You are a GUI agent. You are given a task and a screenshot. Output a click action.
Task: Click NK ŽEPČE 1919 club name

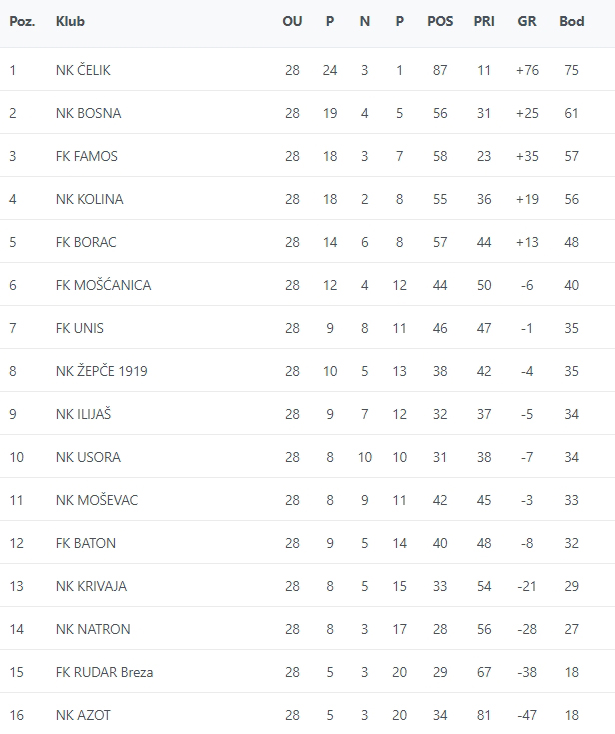(101, 371)
